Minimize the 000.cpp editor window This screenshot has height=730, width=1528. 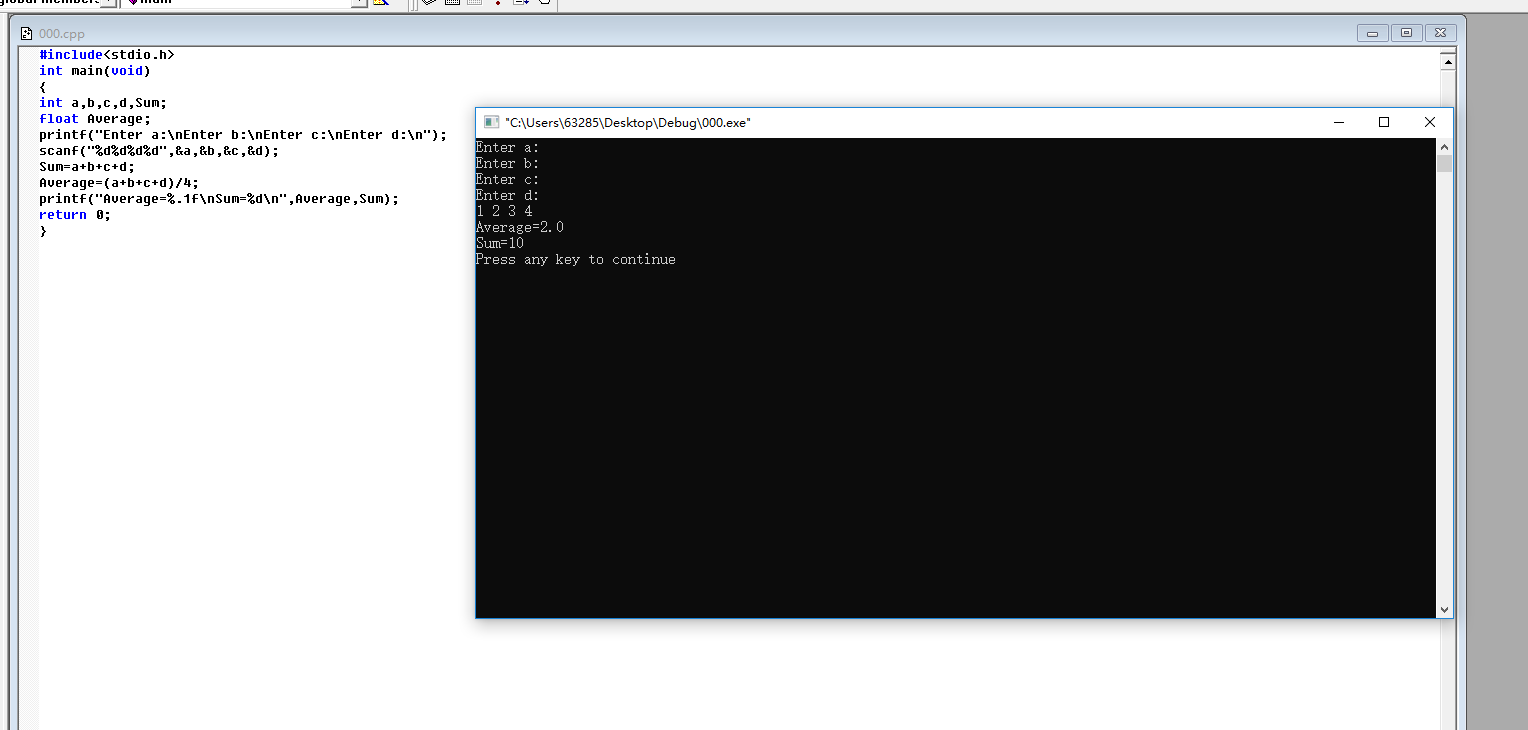pos(1373,33)
